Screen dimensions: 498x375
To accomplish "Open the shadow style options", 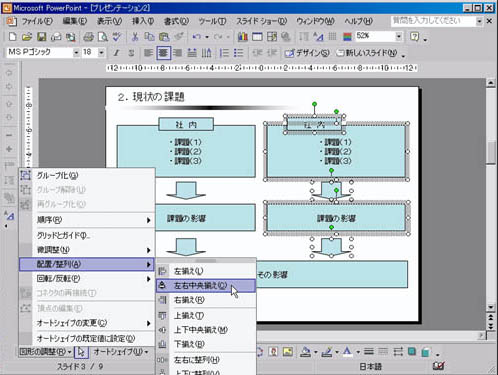I will click(412, 352).
